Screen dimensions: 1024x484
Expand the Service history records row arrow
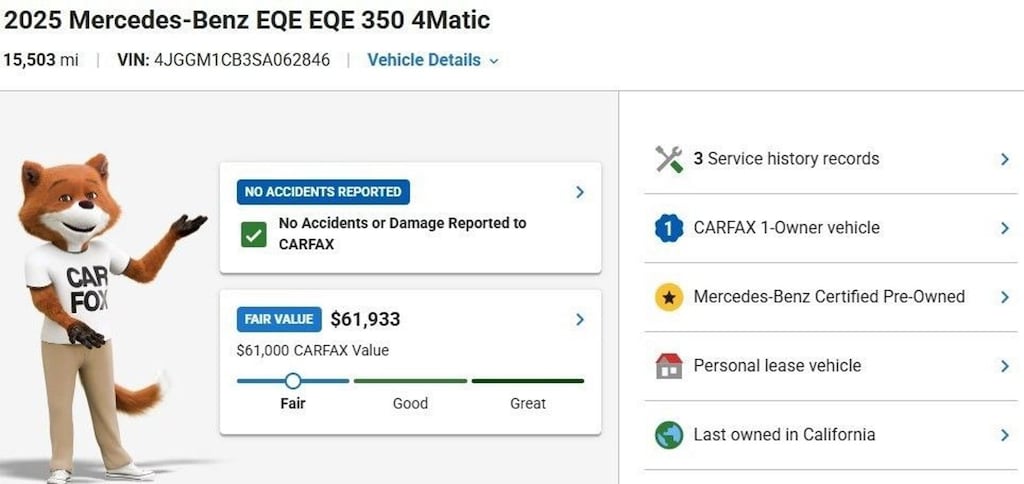pos(1005,159)
